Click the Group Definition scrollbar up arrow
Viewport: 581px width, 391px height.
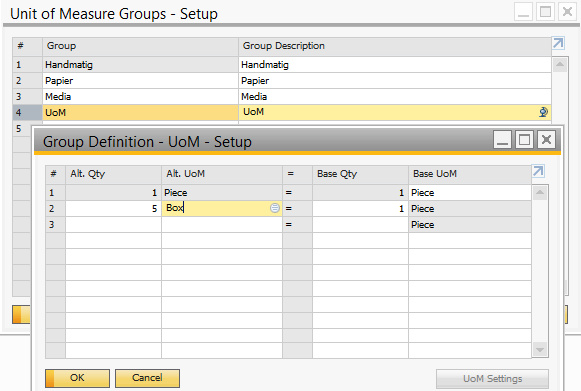click(540, 192)
